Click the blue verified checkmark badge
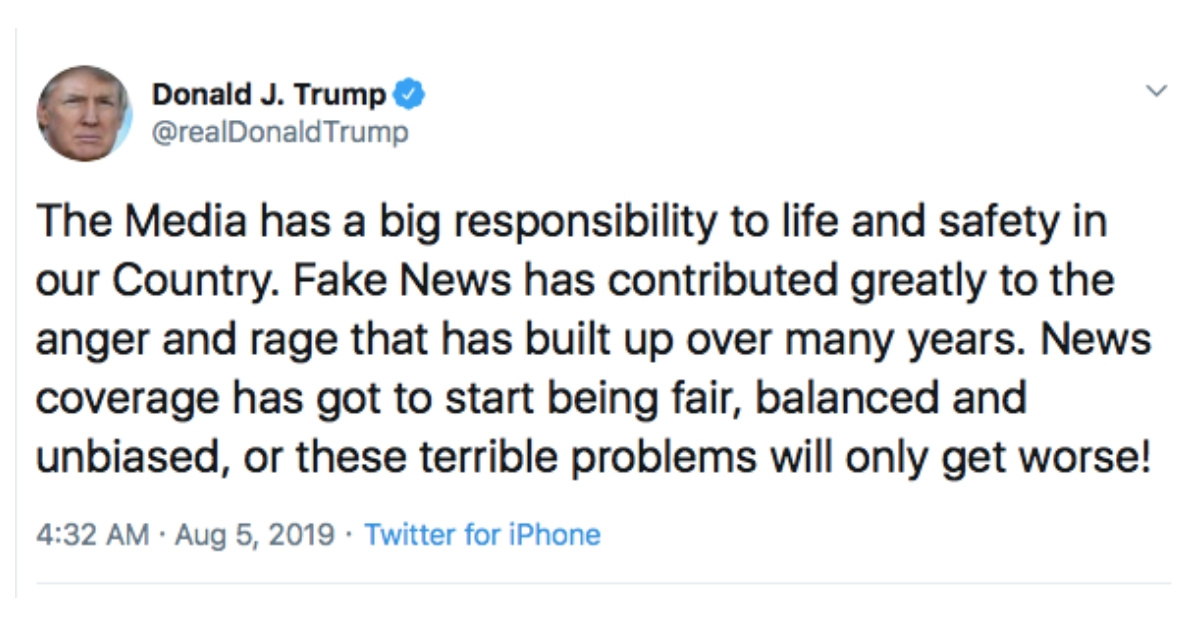Screen dimensions: 1200x624 [409, 95]
